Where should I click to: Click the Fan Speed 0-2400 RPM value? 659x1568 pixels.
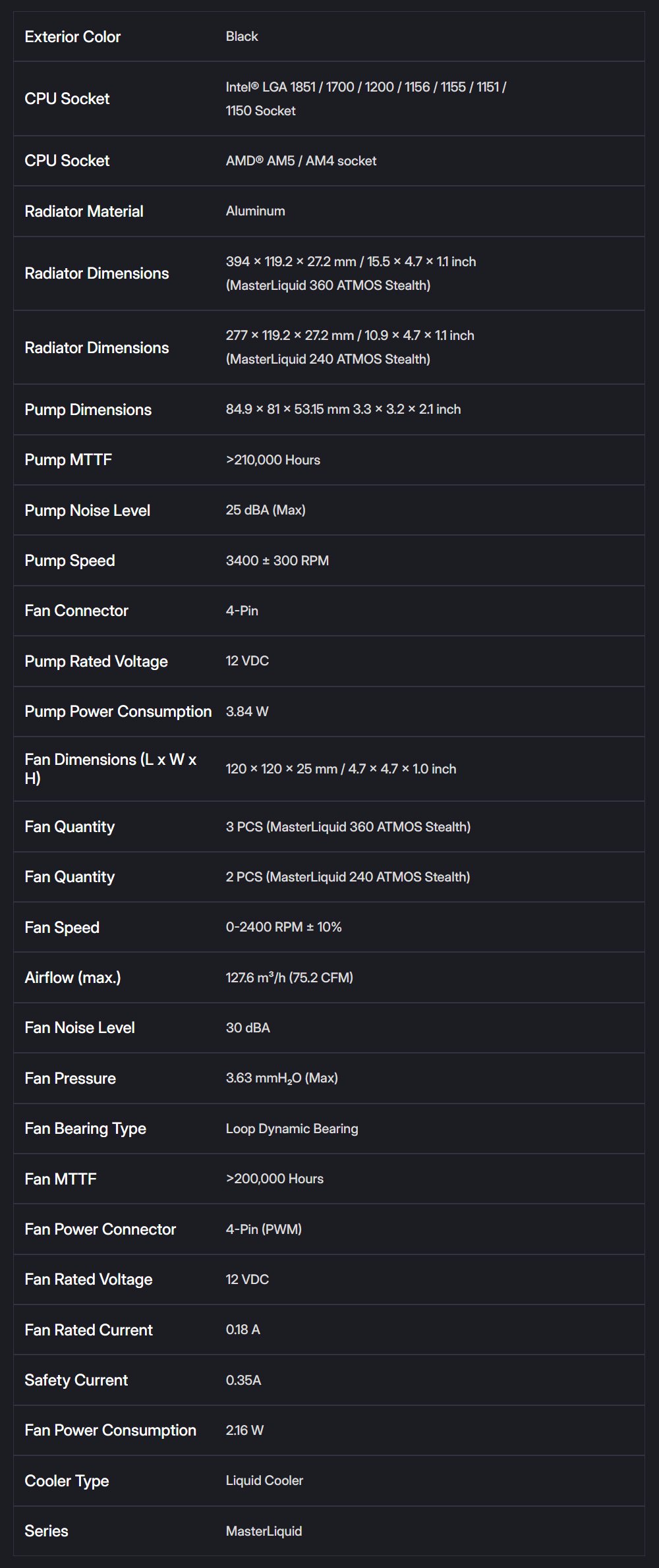(283, 927)
